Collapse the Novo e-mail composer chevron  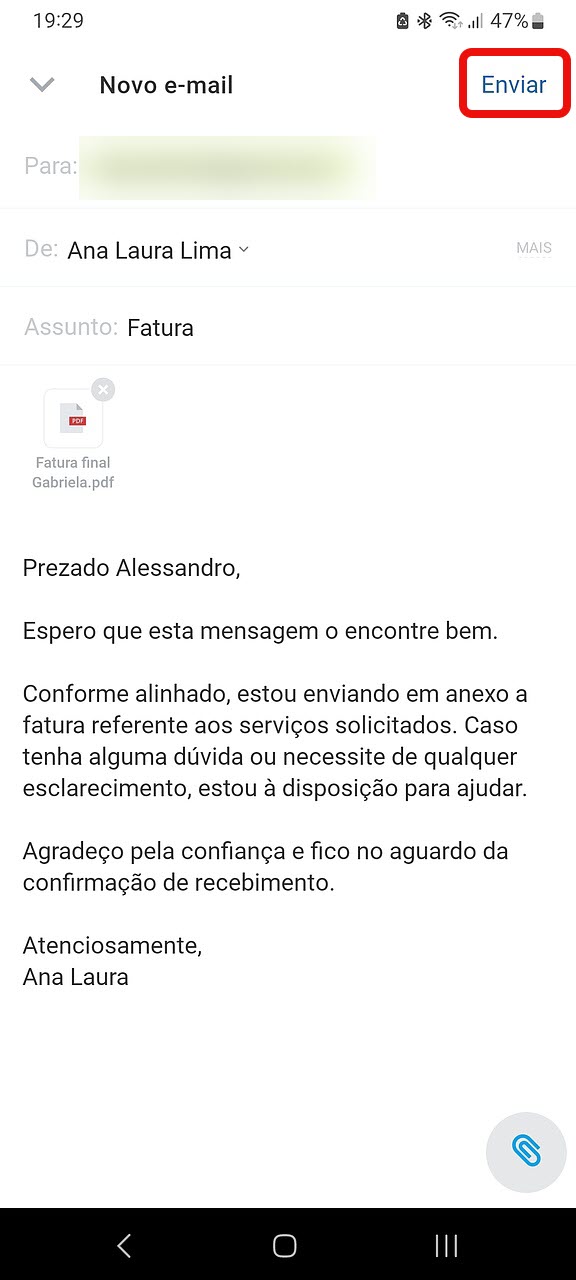tap(42, 85)
